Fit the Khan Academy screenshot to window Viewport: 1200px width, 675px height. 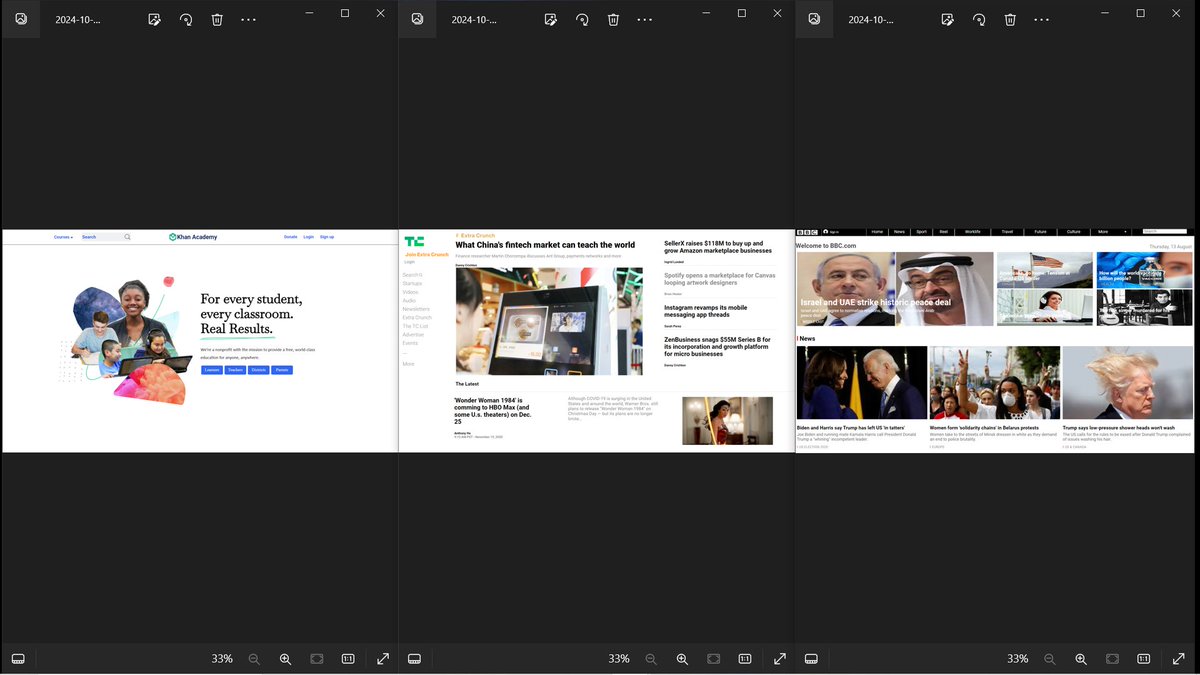pyautogui.click(x=317, y=659)
